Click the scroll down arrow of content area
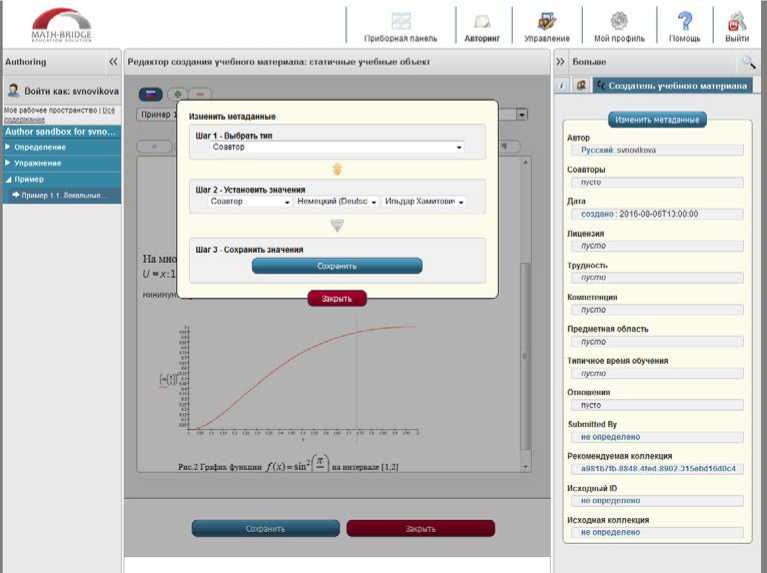767x573 pixels. click(x=525, y=467)
